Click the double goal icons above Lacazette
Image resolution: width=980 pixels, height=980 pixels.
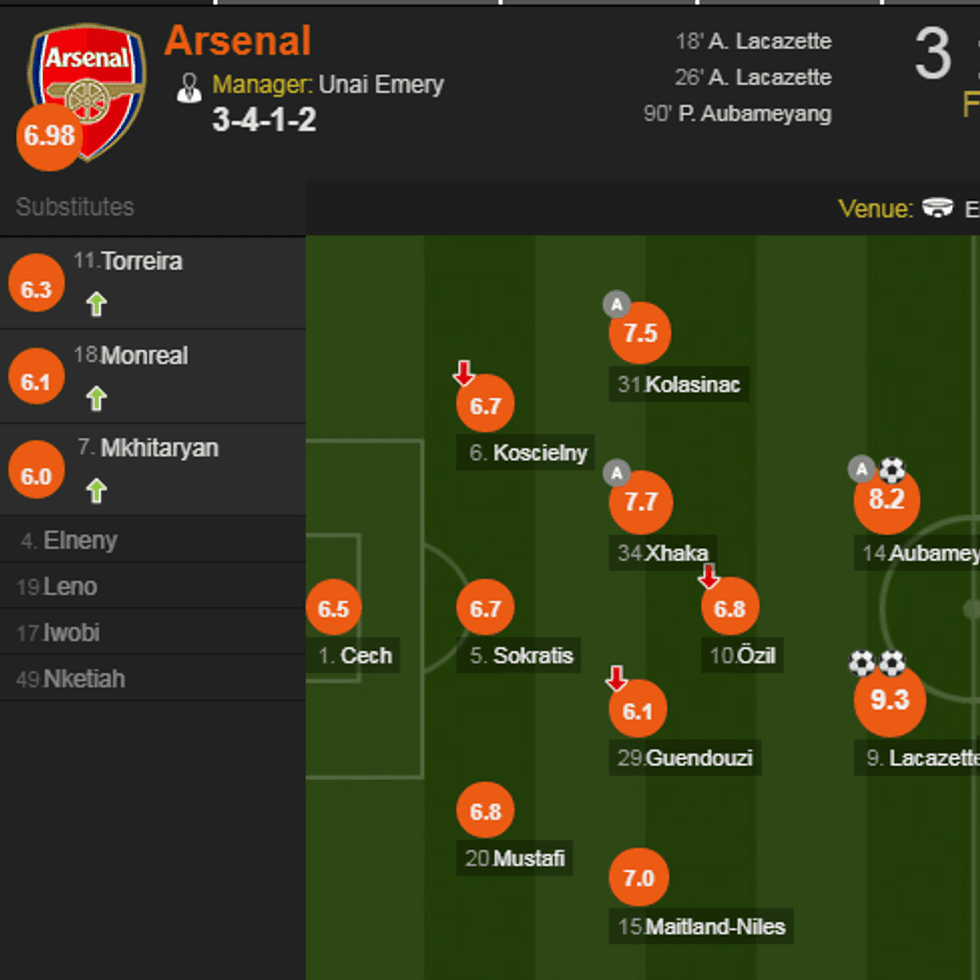876,662
